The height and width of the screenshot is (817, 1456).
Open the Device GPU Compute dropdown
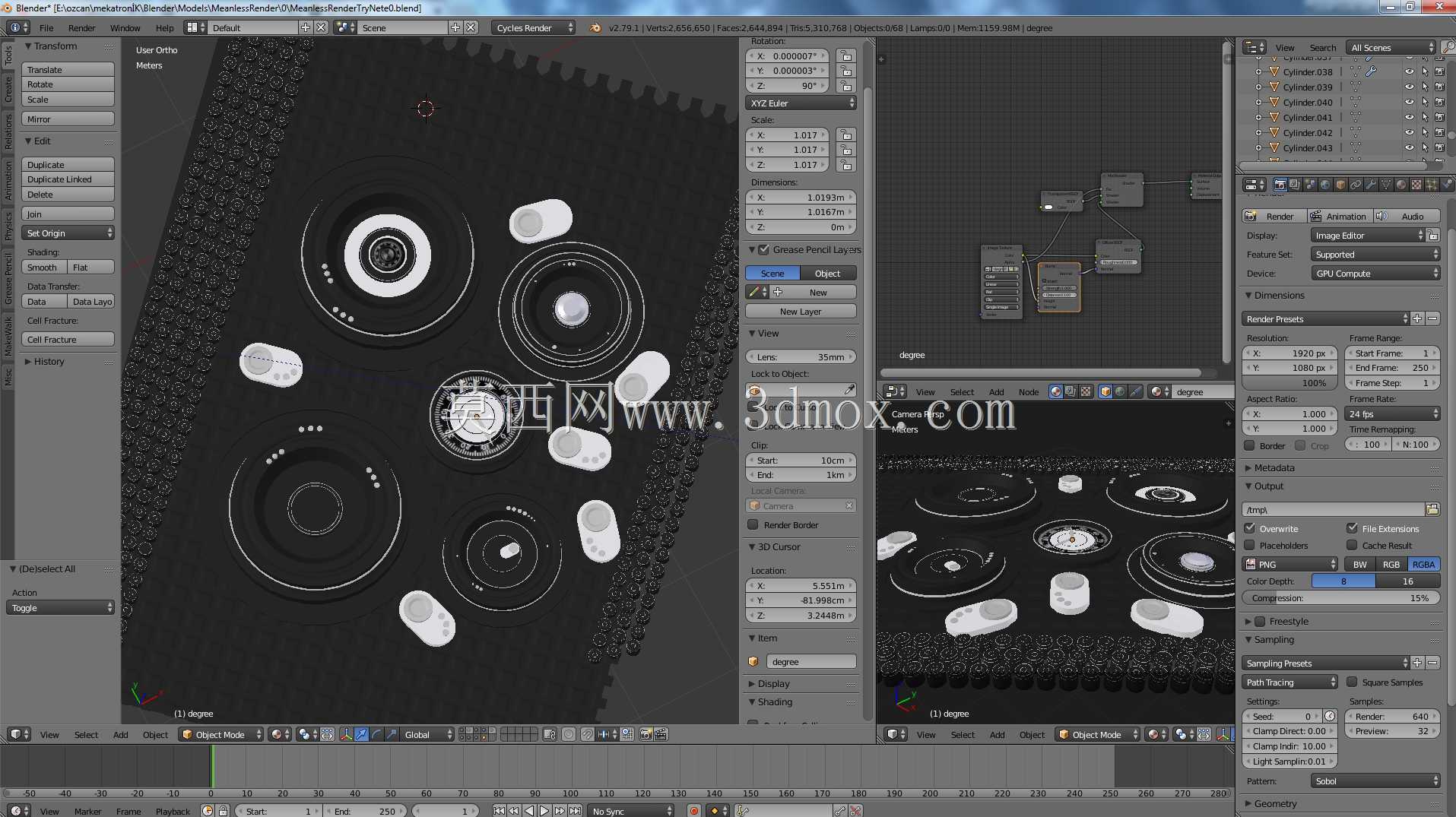1375,274
